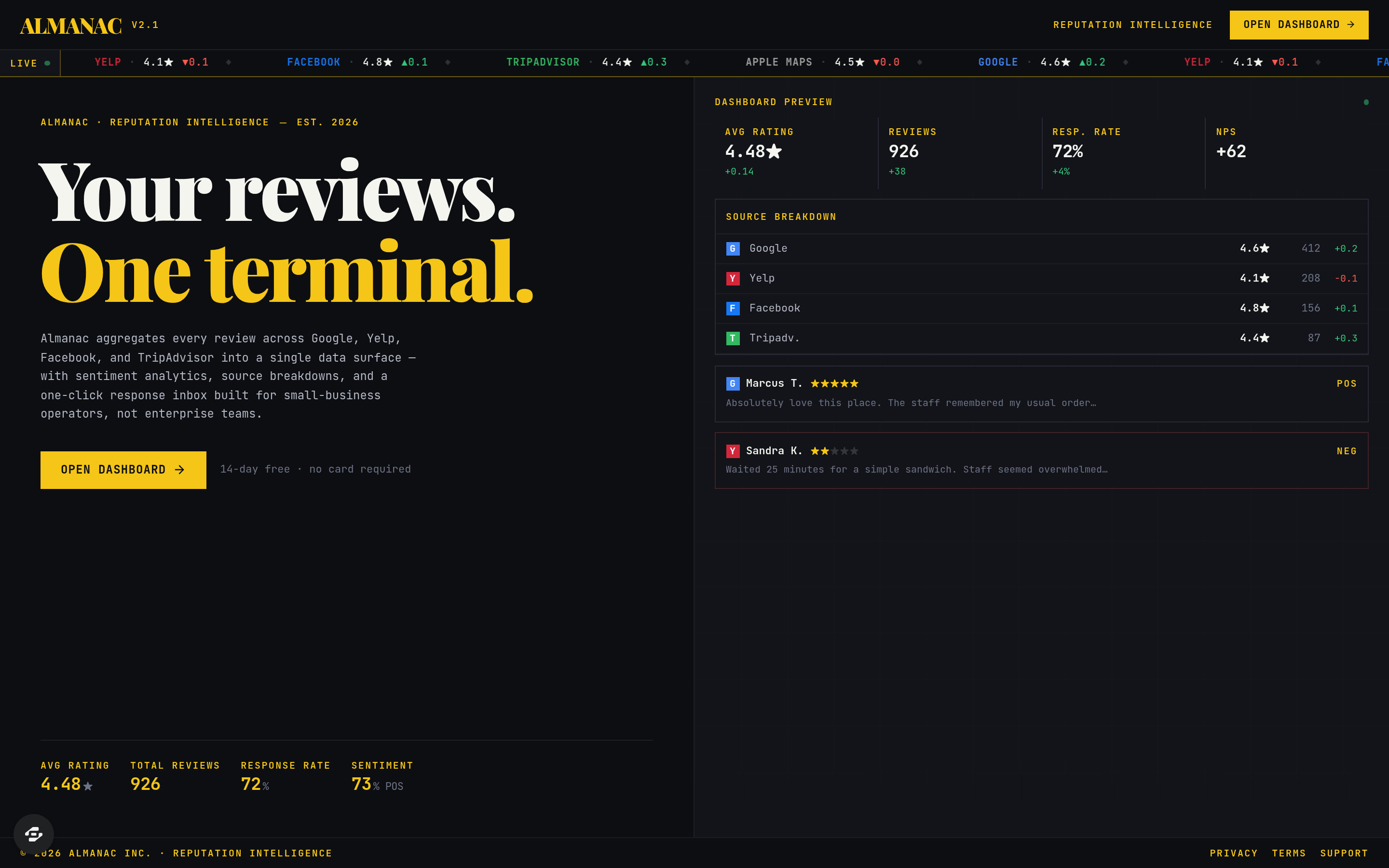Viewport: 1389px width, 868px height.
Task: Go to Reputation Intelligence in the header nav
Action: pyautogui.click(x=1132, y=25)
